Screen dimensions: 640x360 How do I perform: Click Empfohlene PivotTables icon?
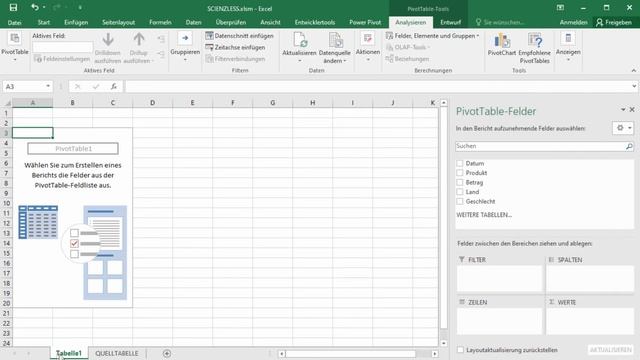coord(535,40)
